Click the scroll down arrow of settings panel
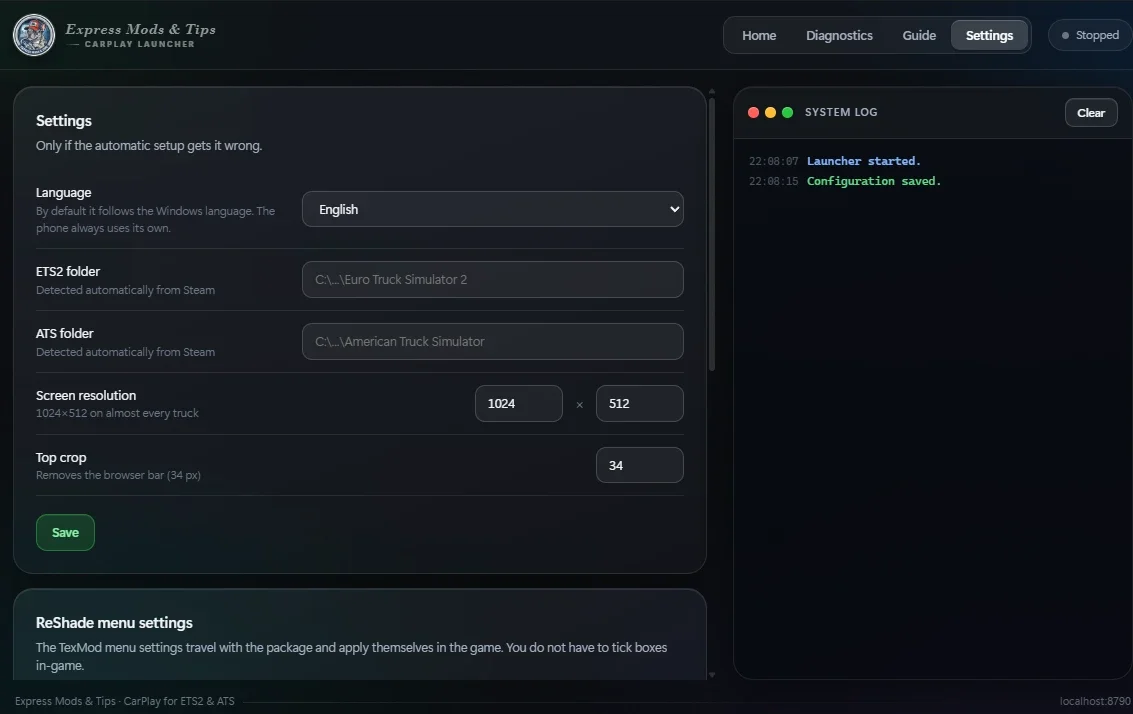 click(x=712, y=674)
